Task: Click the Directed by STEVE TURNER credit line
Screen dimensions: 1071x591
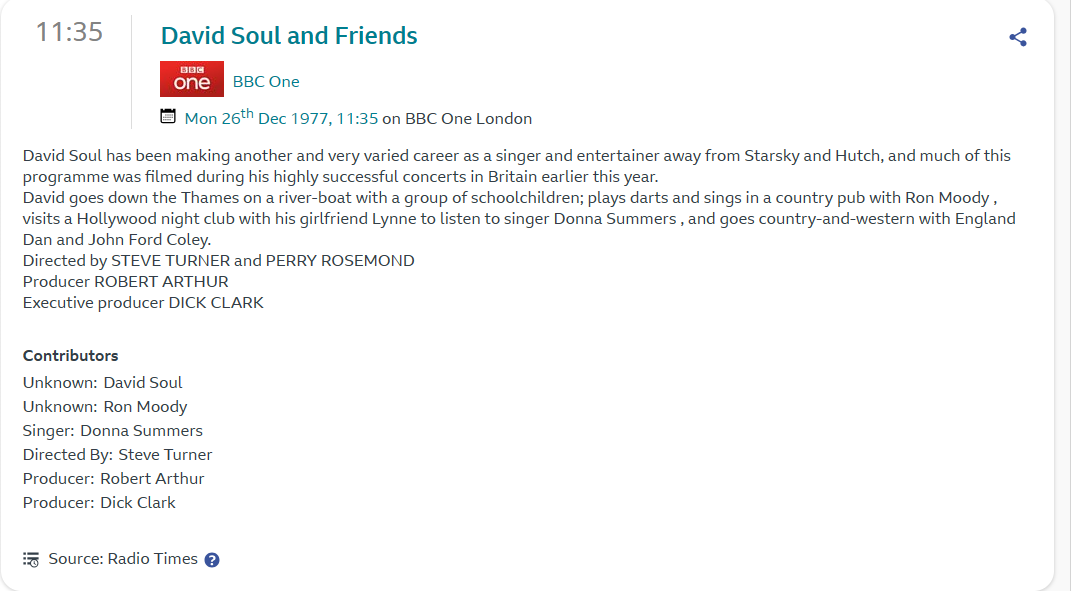Action: pyautogui.click(x=218, y=261)
